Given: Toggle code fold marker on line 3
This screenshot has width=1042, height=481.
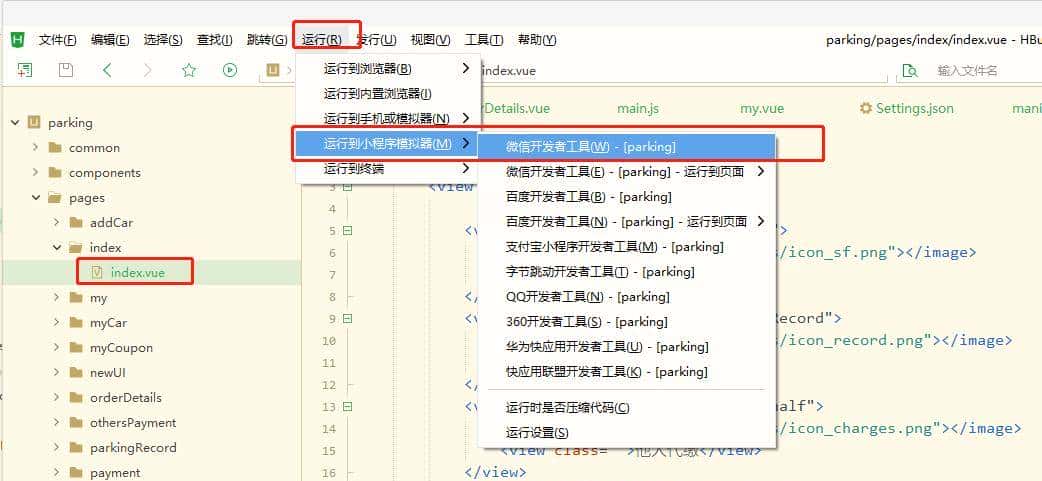Looking at the screenshot, I should pos(347,187).
